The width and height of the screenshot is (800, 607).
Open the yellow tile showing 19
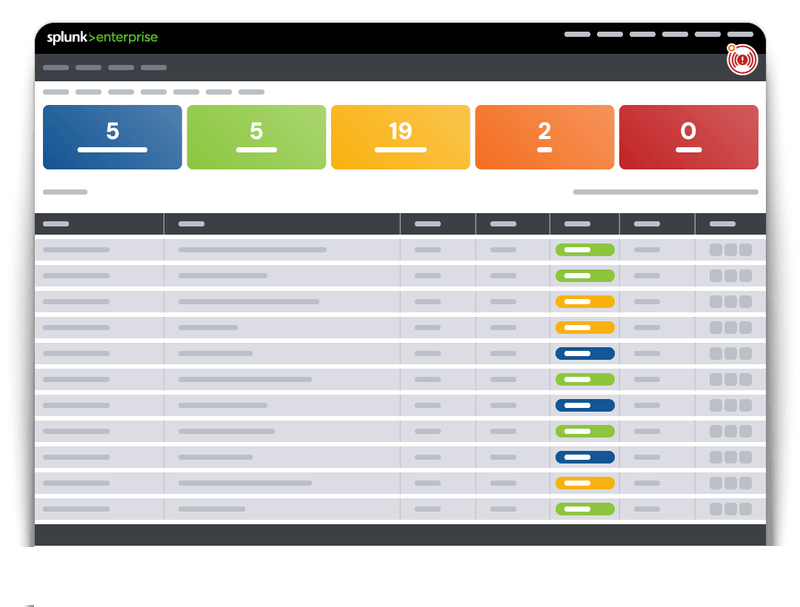click(400, 137)
